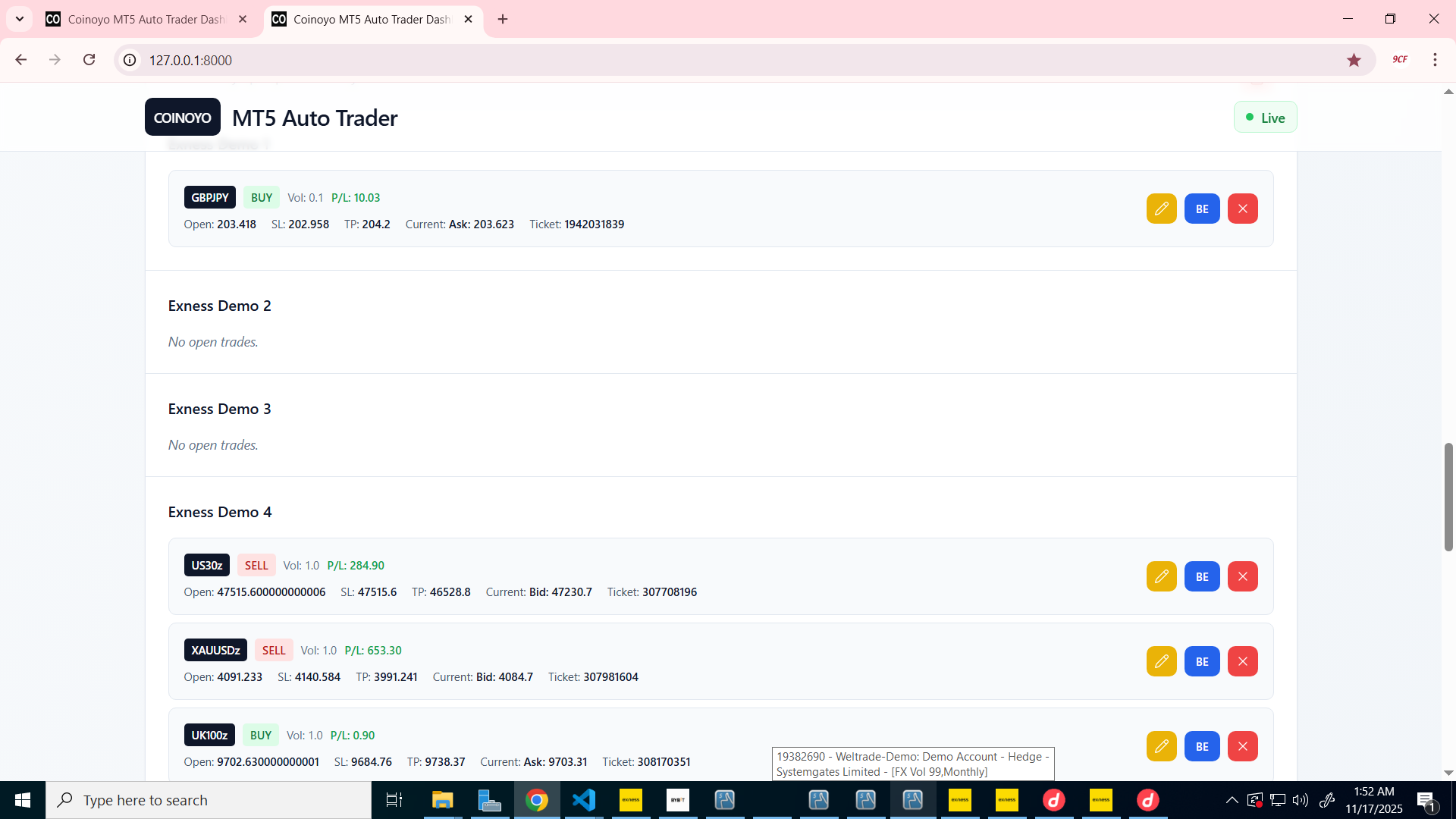Close the UK100z buy trade
The height and width of the screenshot is (819, 1456).
tap(1242, 746)
